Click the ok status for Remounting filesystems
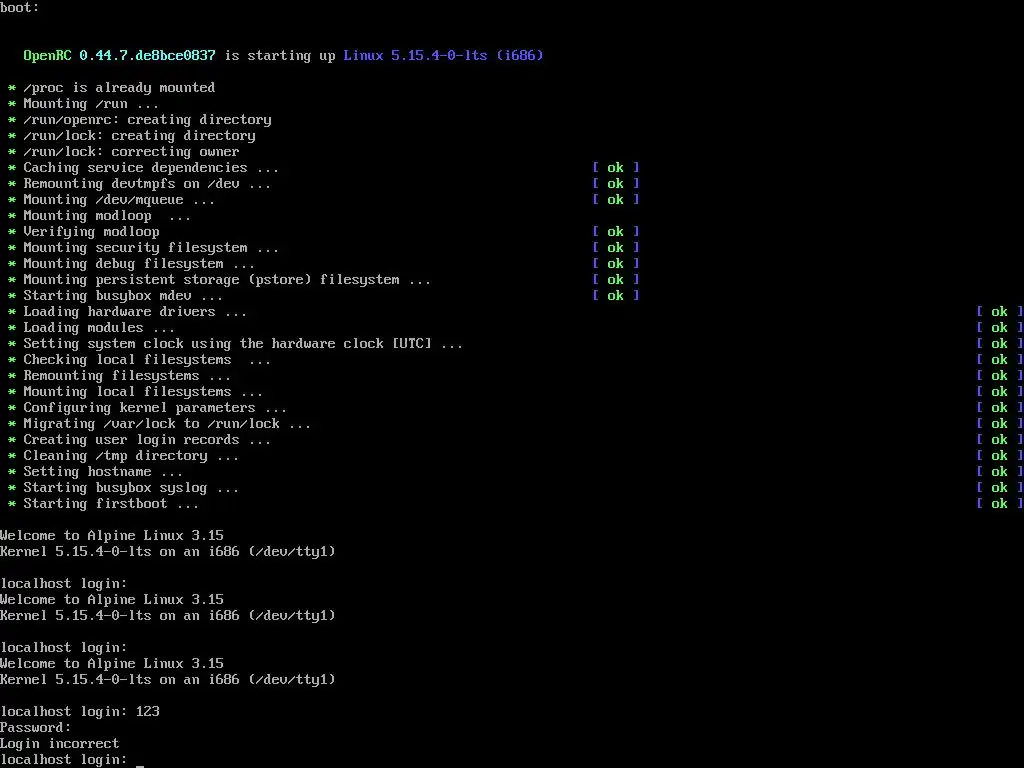1024x768 pixels. point(1000,376)
